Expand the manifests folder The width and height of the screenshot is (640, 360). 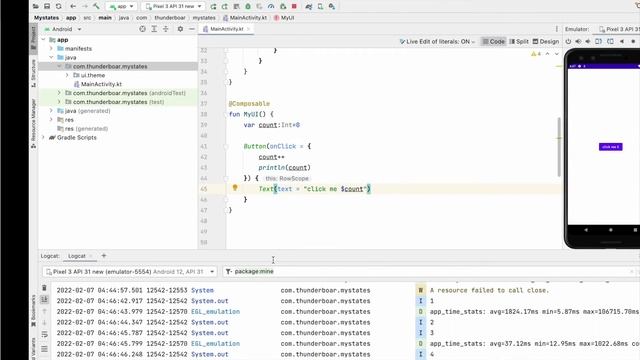coord(51,49)
